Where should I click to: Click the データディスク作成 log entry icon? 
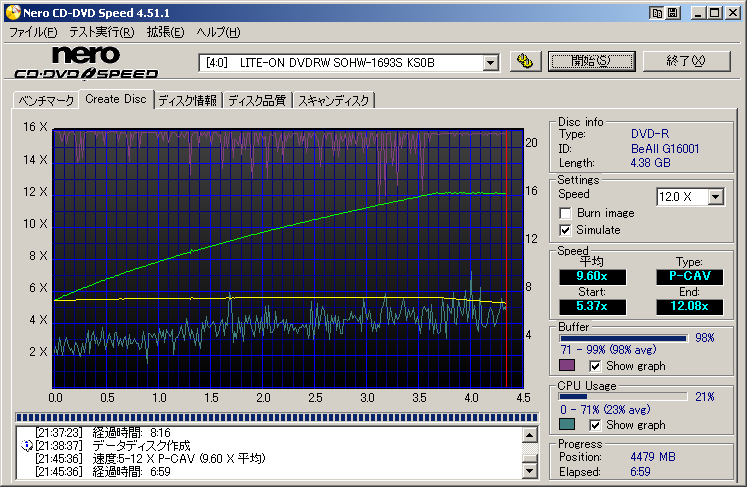click(x=27, y=446)
